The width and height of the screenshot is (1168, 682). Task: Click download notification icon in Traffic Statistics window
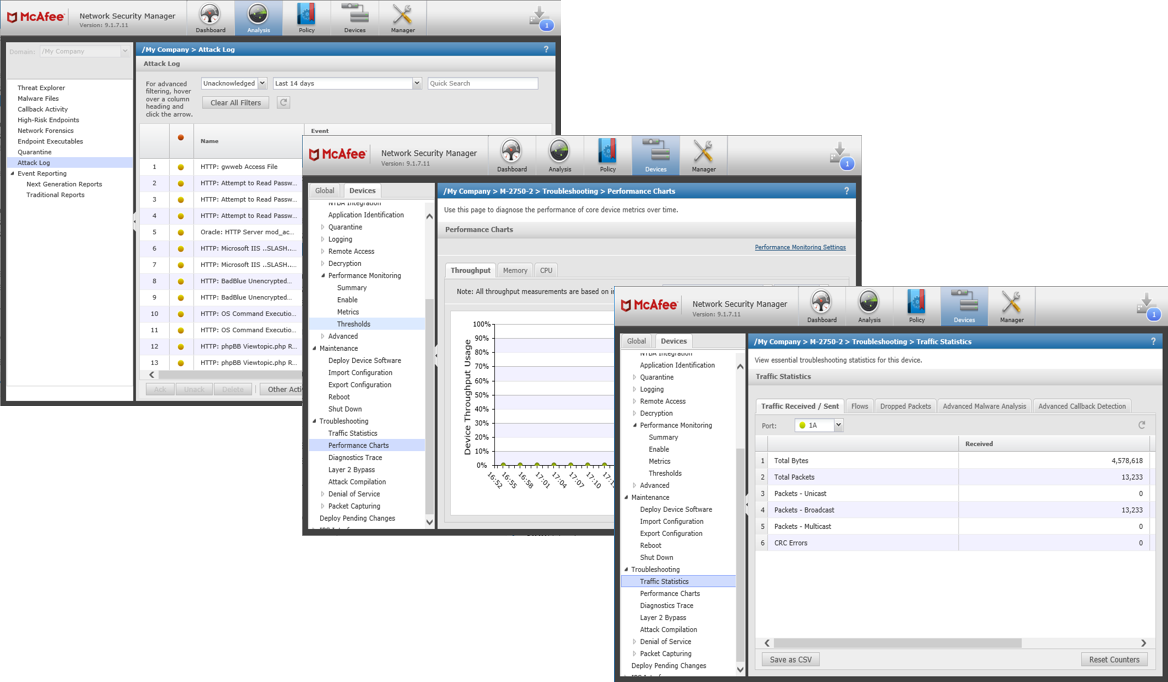point(1149,306)
